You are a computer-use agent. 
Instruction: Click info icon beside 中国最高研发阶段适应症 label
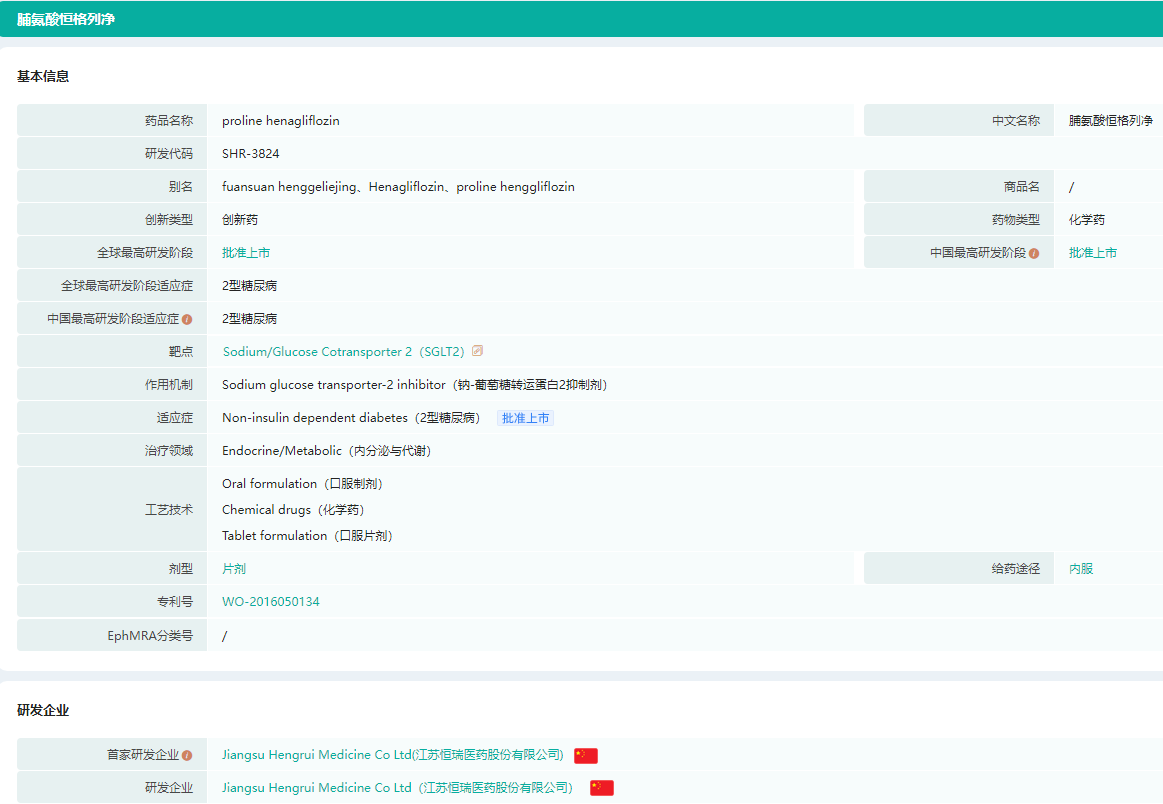tap(187, 319)
